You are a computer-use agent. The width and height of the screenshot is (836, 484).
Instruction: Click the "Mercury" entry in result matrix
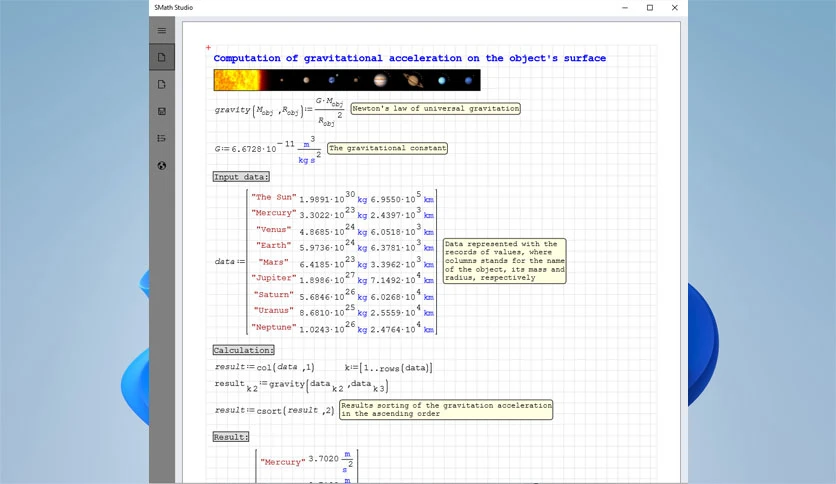[x=283, y=462]
